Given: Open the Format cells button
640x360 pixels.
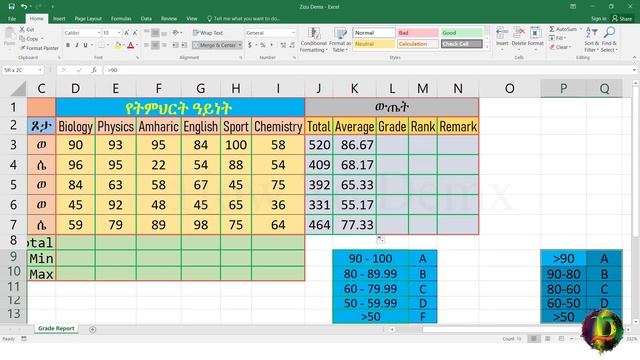Looking at the screenshot, I should pos(536,38).
